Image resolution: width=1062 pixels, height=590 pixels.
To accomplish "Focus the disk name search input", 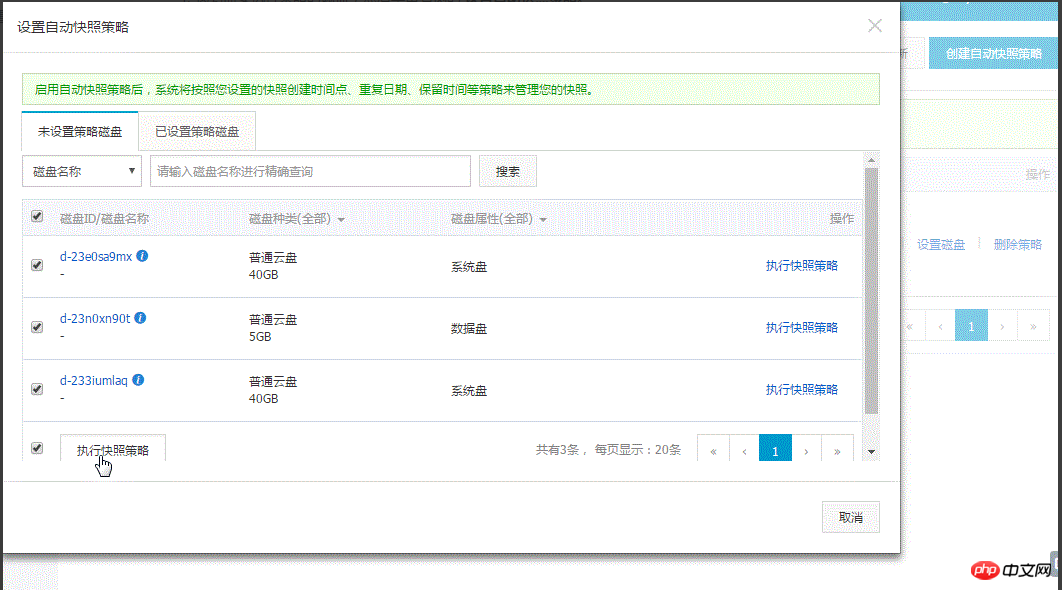I will click(x=310, y=171).
